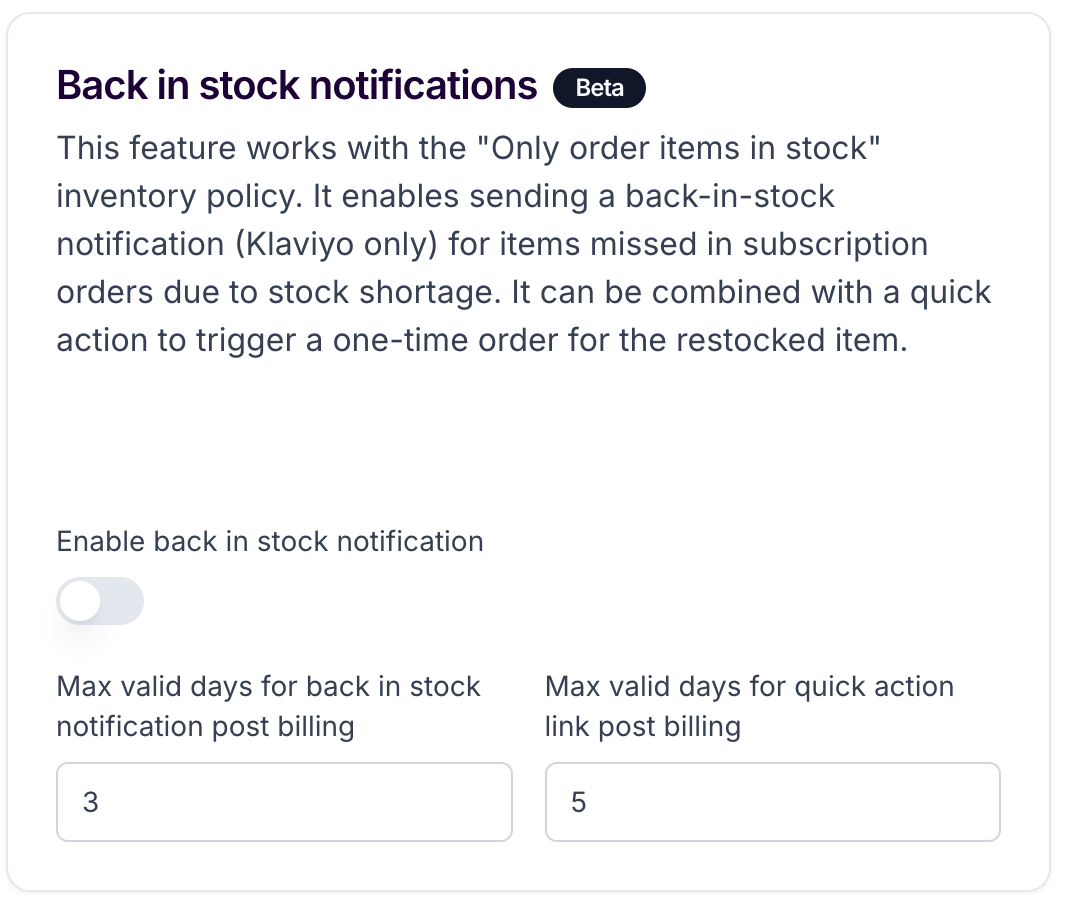
Task: Click the white knob of the notification toggle
Action: coord(80,601)
